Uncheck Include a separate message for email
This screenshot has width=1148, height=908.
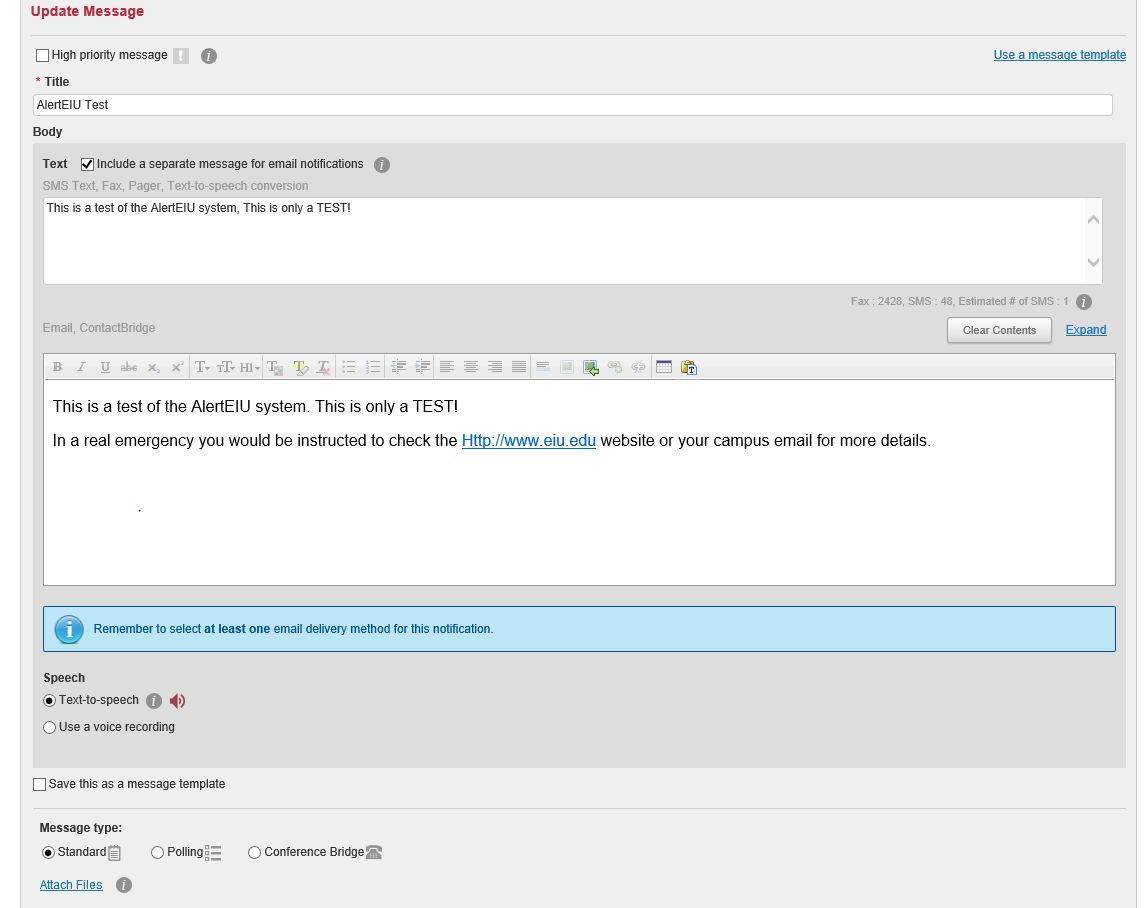[x=87, y=164]
